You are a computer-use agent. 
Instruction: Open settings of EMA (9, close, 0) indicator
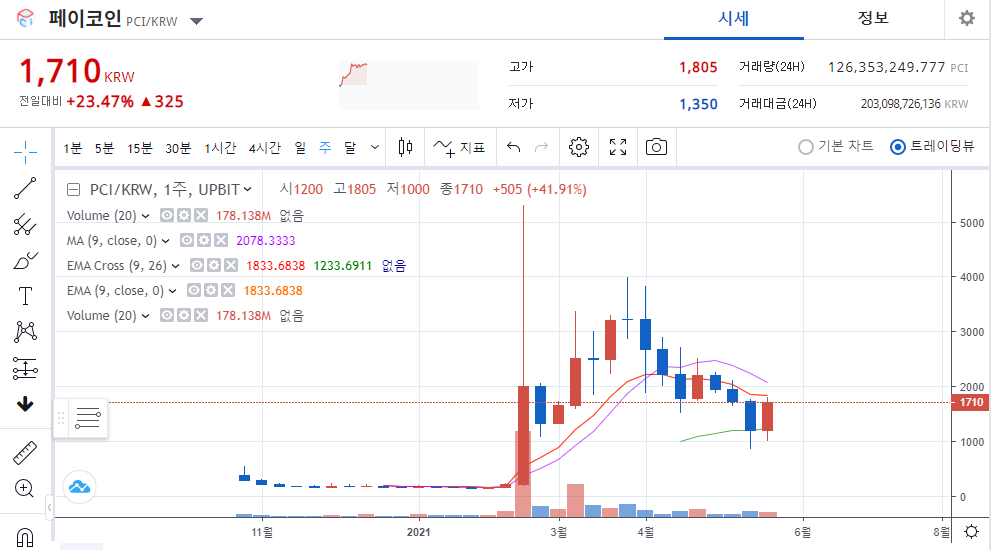point(210,290)
